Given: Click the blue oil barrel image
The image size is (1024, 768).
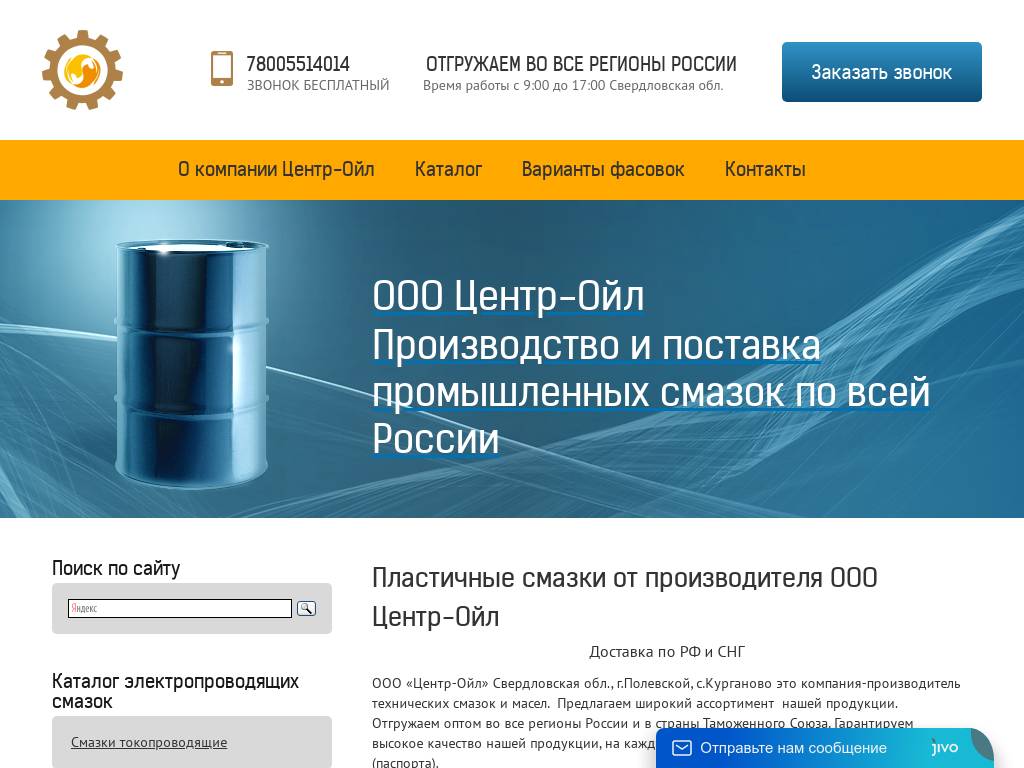Looking at the screenshot, I should (191, 363).
